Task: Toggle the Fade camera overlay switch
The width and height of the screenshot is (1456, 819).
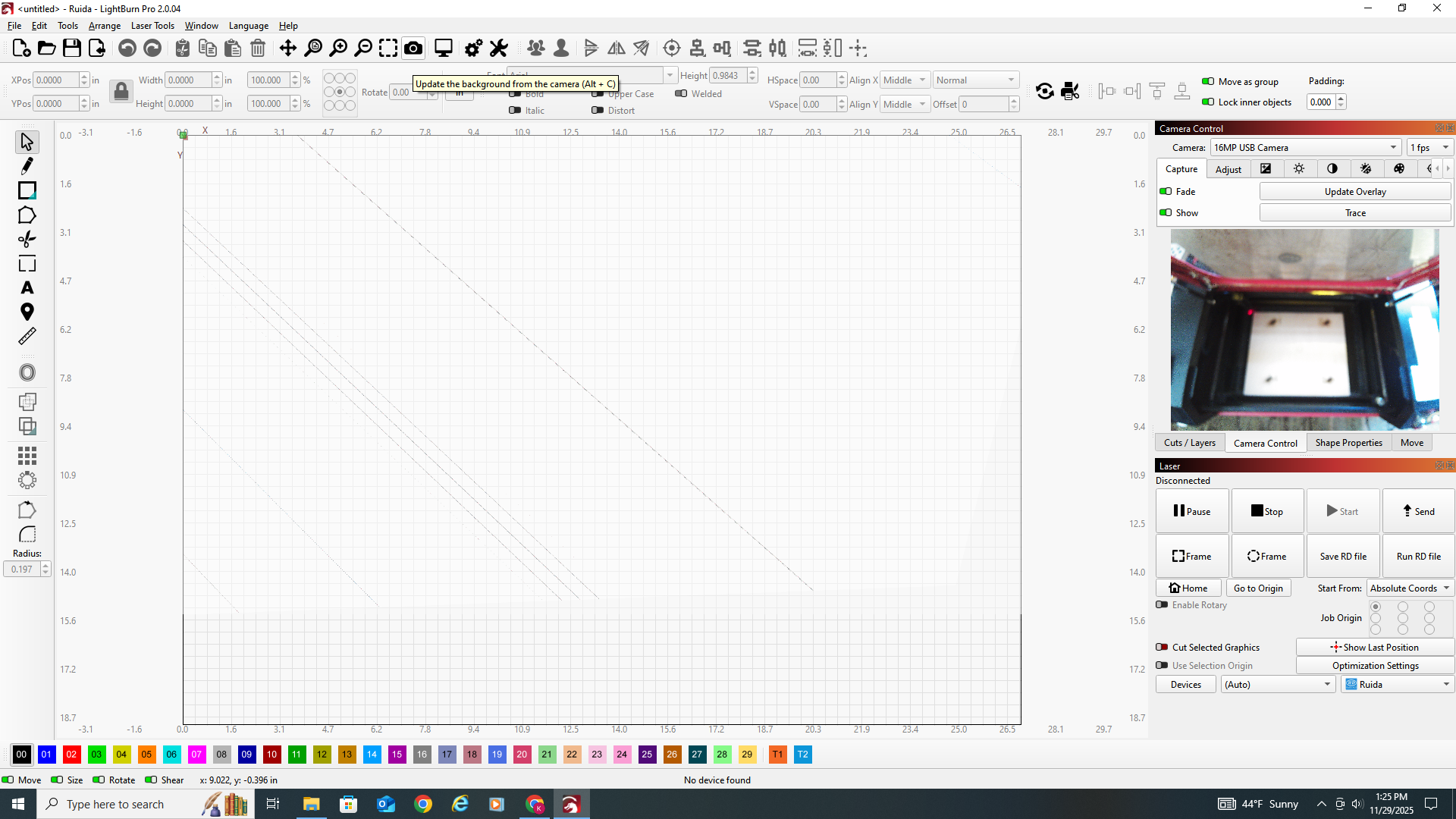Action: click(x=1166, y=192)
